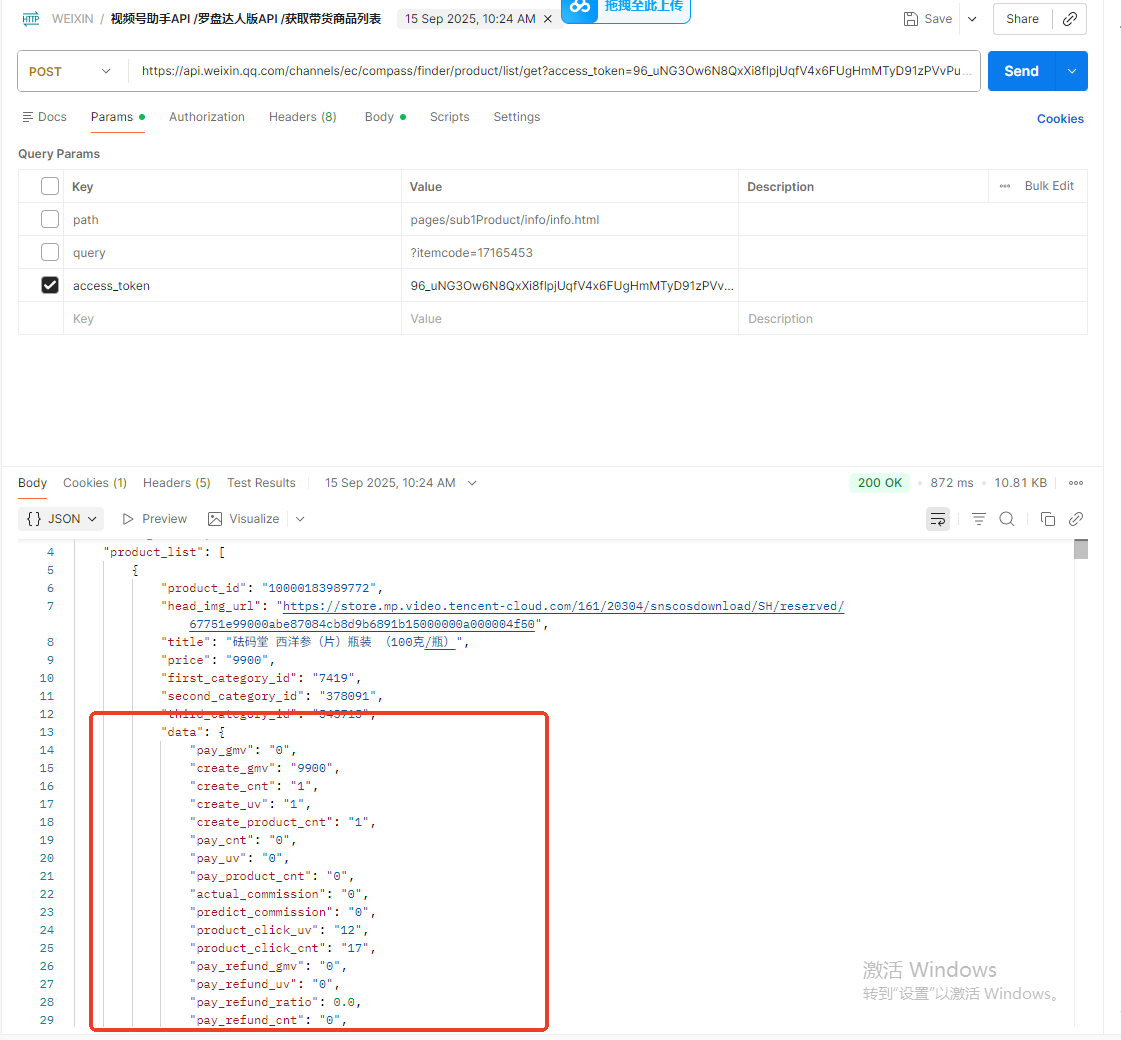Open the Settings tab
This screenshot has width=1121, height=1040.
click(x=516, y=117)
